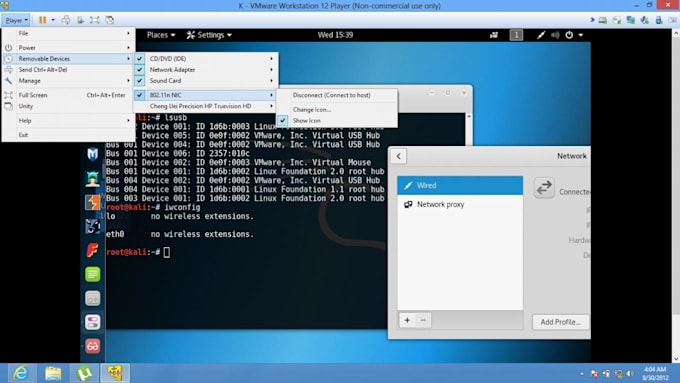Expand the CD/DVD (IDE) submenu arrow
The height and width of the screenshot is (383, 680).
tap(271, 59)
